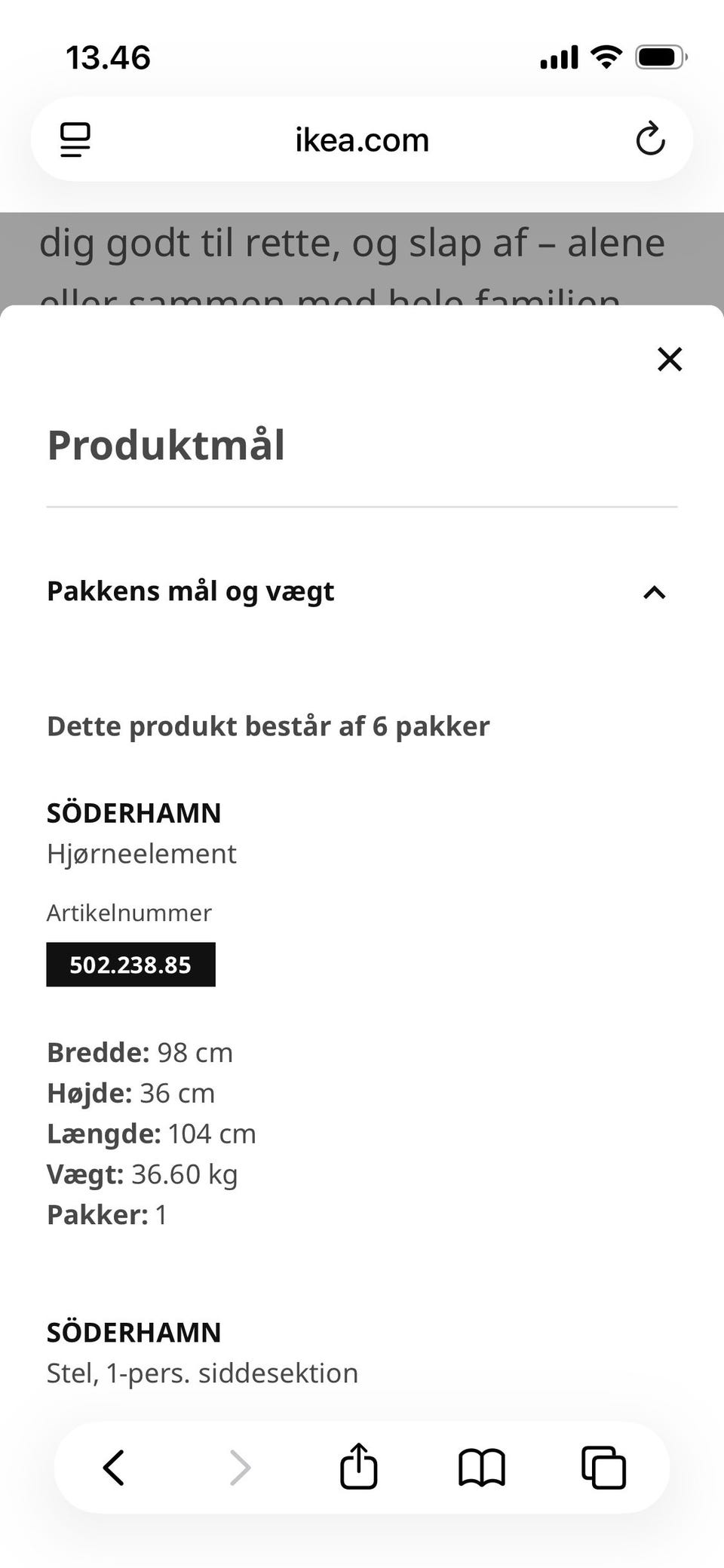The image size is (724, 1568).
Task: Open Safari bookmarks
Action: click(481, 1467)
